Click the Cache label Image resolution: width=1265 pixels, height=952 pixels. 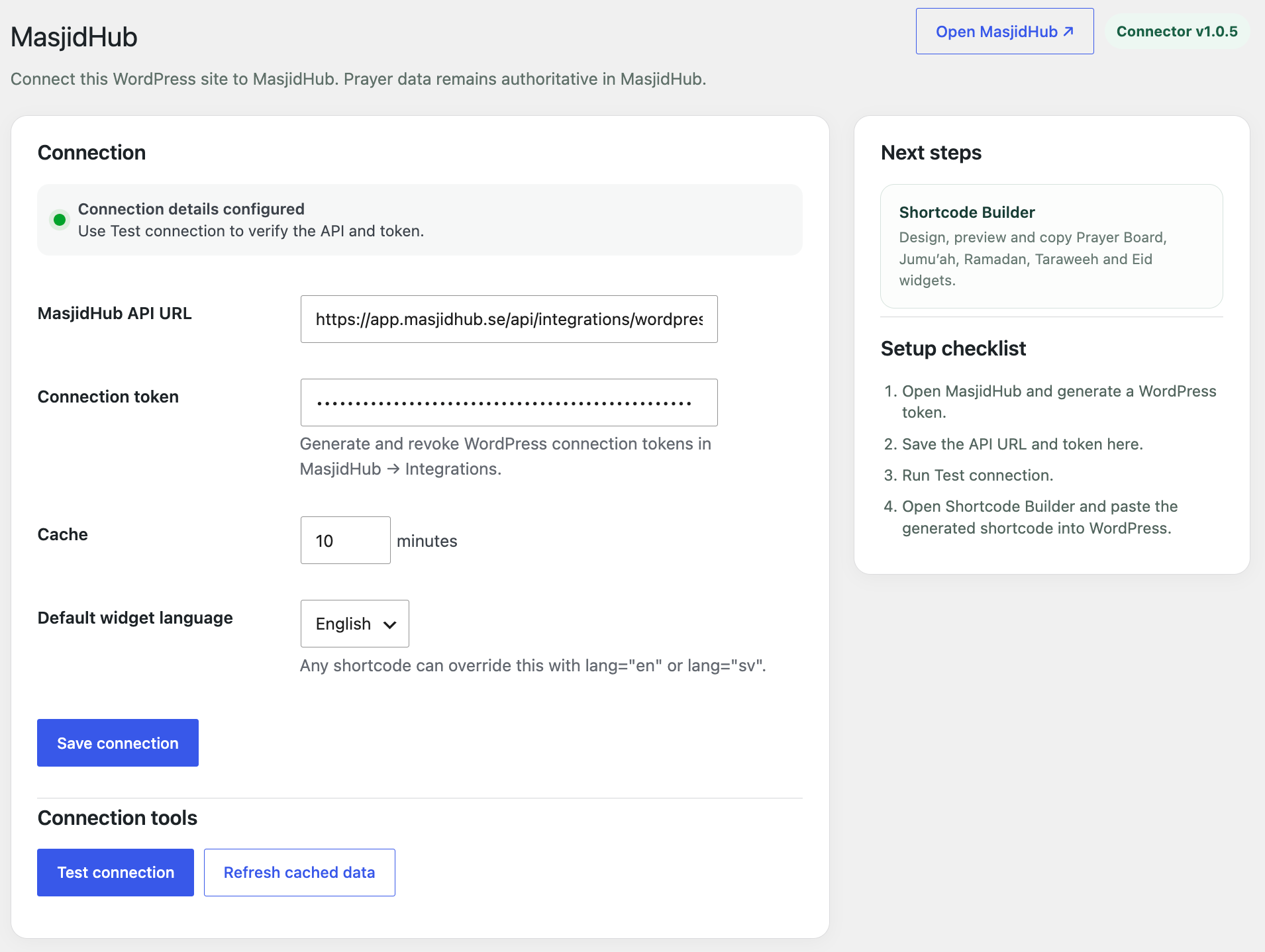click(x=62, y=534)
